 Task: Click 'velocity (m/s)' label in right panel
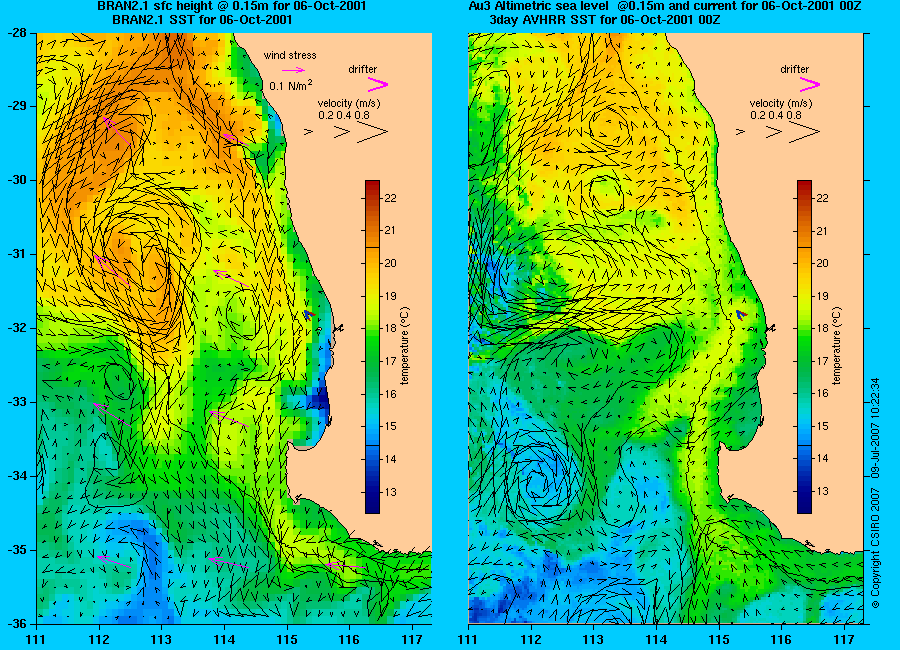pos(781,103)
